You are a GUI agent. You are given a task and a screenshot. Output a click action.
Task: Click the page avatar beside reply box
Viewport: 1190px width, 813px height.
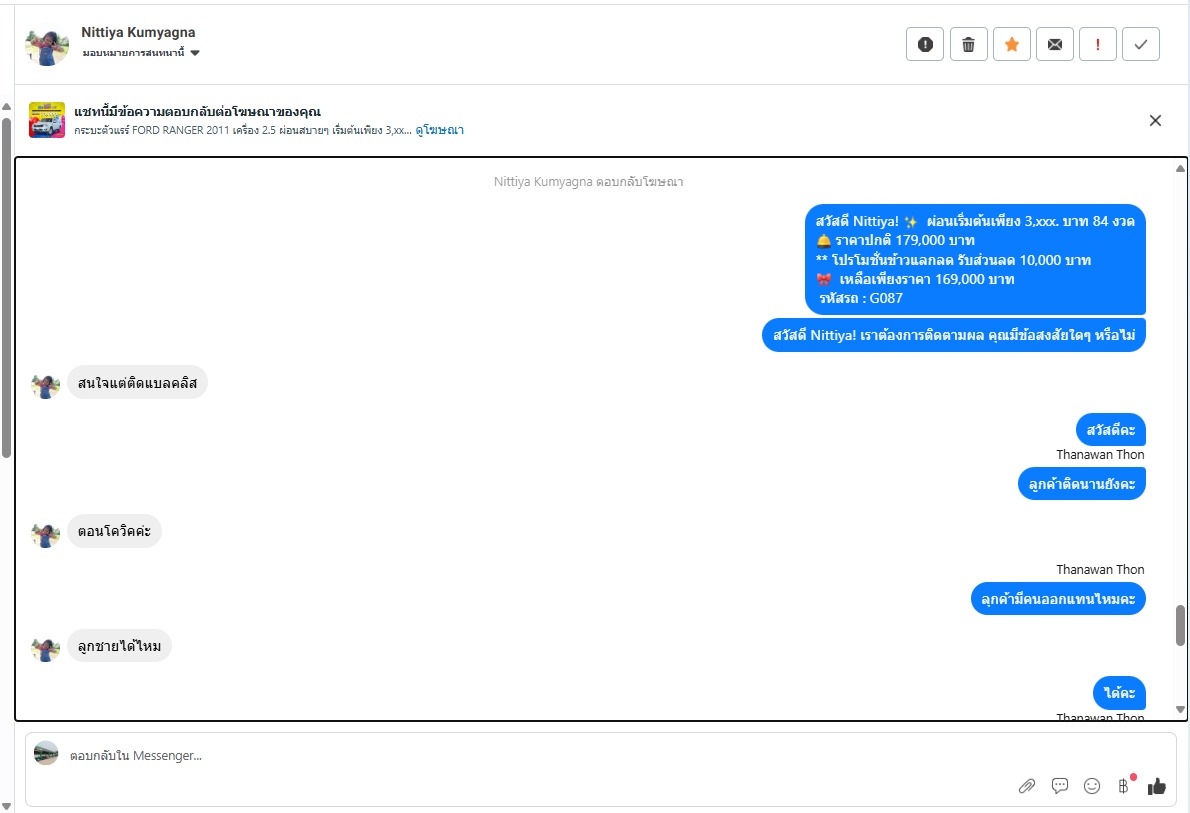point(46,753)
